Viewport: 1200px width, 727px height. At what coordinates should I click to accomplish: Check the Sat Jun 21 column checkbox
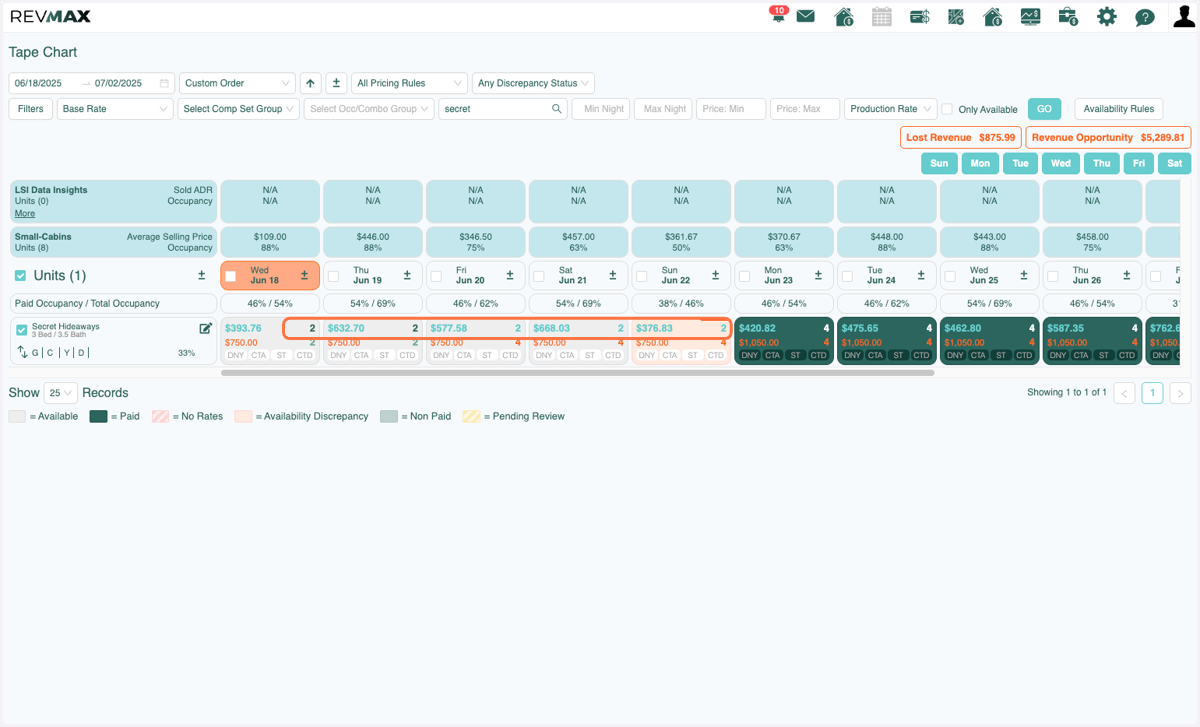[539, 277]
